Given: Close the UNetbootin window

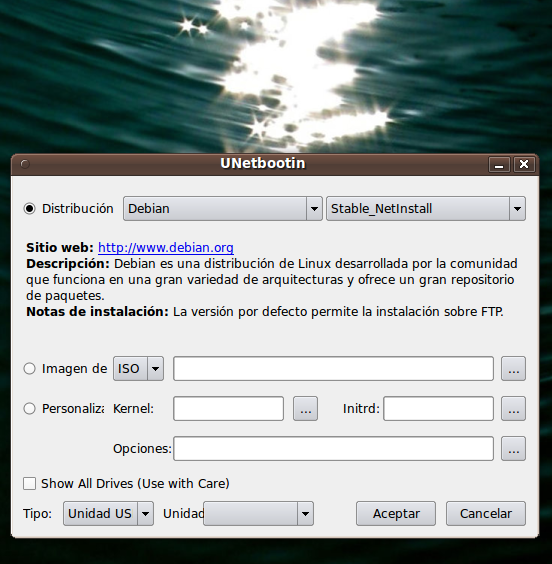Looking at the screenshot, I should [x=524, y=164].
